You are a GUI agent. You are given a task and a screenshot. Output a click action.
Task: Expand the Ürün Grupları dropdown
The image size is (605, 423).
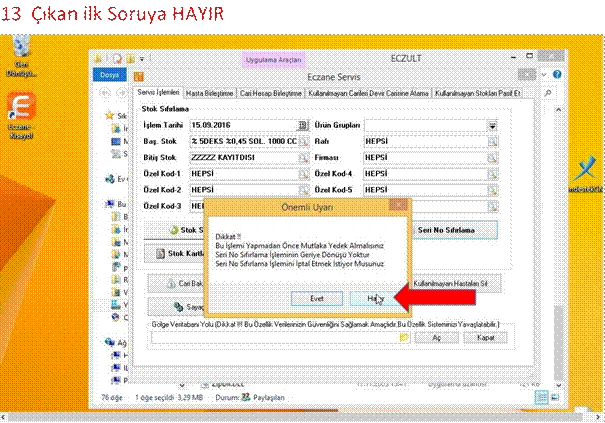(493, 125)
